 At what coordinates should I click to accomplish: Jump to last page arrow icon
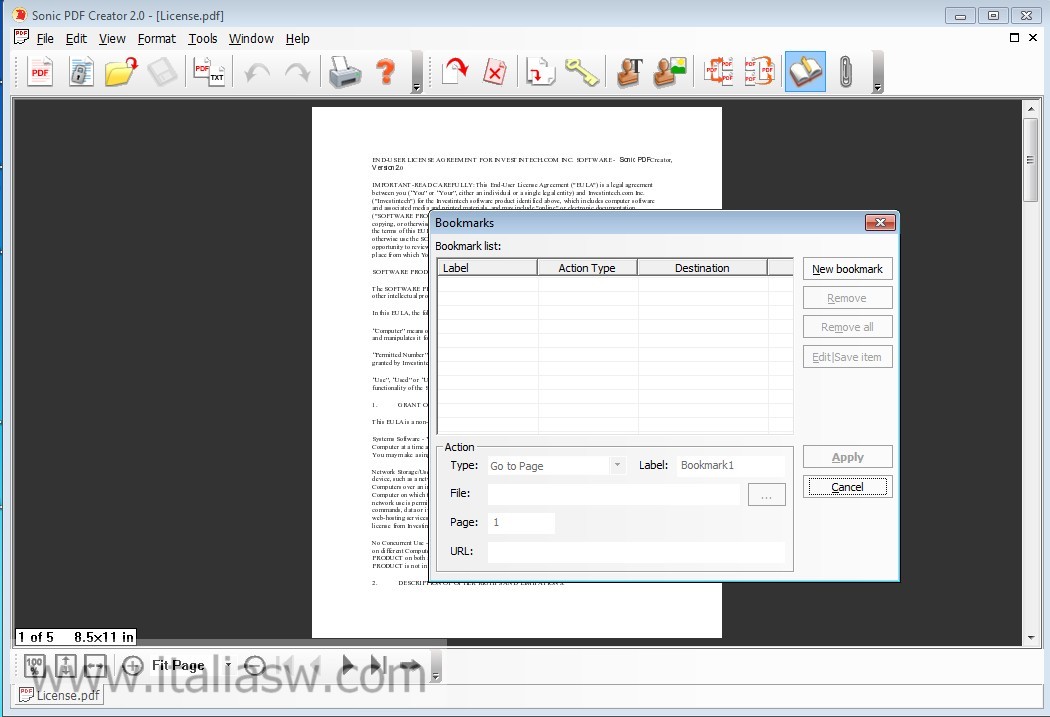376,665
